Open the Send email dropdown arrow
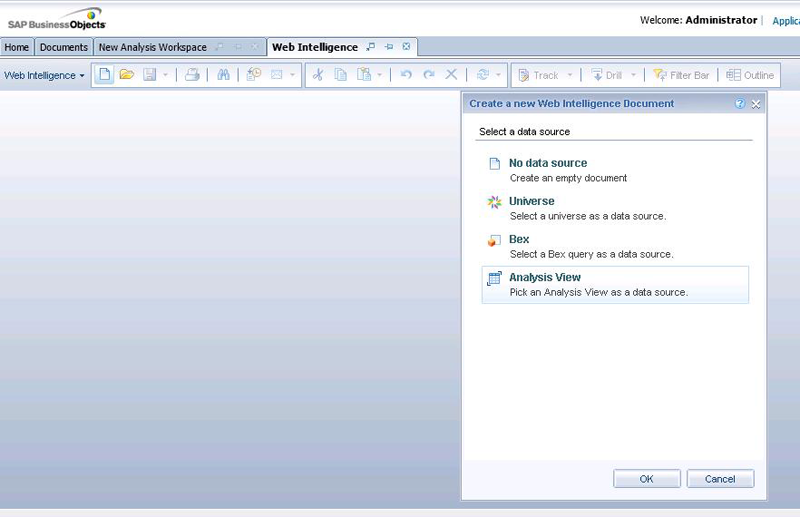 click(292, 75)
